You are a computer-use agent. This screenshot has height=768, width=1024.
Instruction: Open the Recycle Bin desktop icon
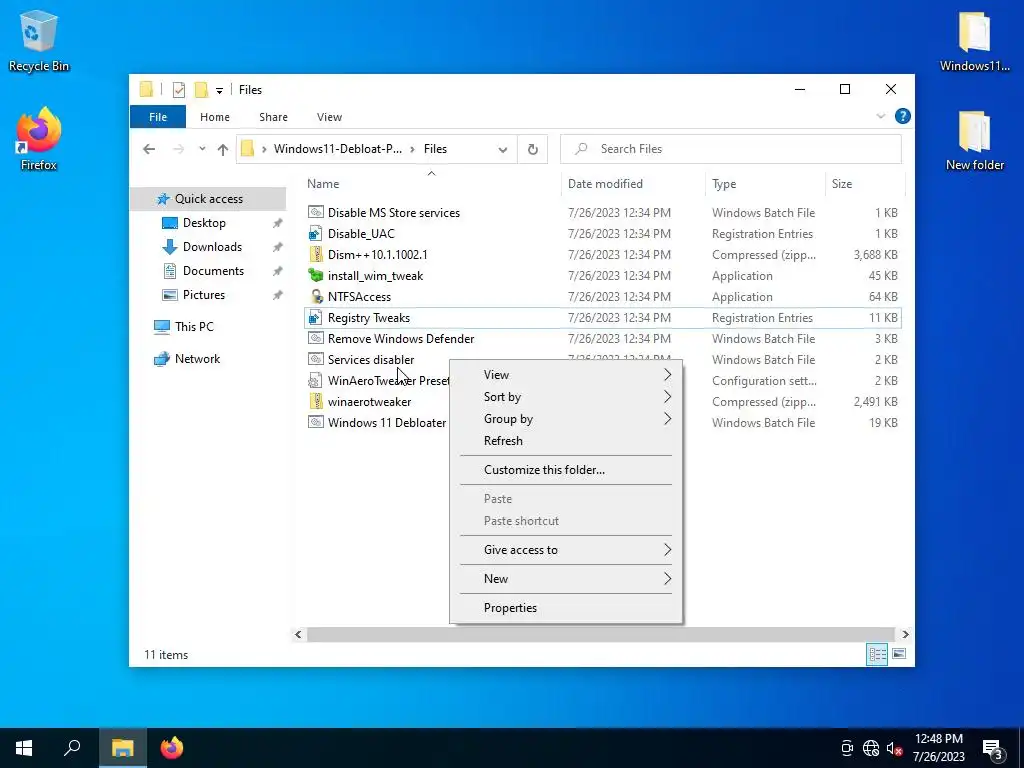39,39
